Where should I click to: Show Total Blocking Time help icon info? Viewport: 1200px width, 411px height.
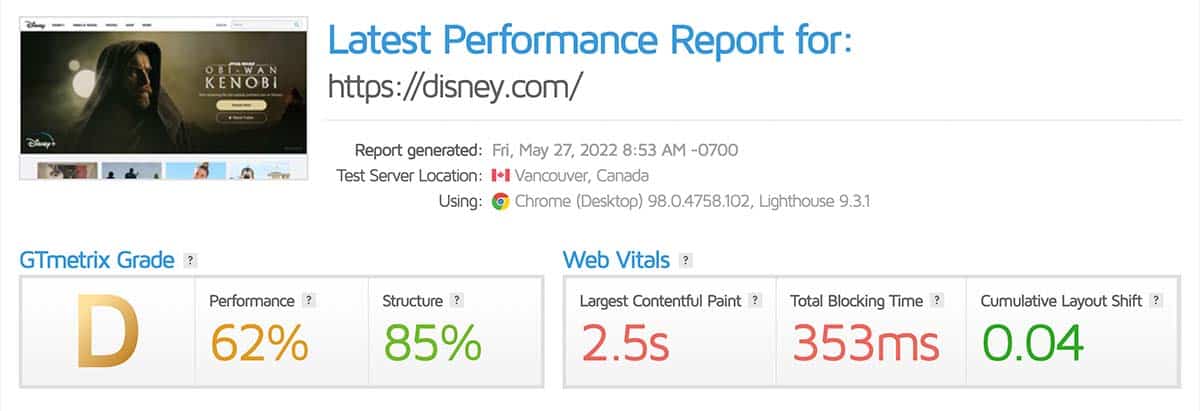pos(937,300)
